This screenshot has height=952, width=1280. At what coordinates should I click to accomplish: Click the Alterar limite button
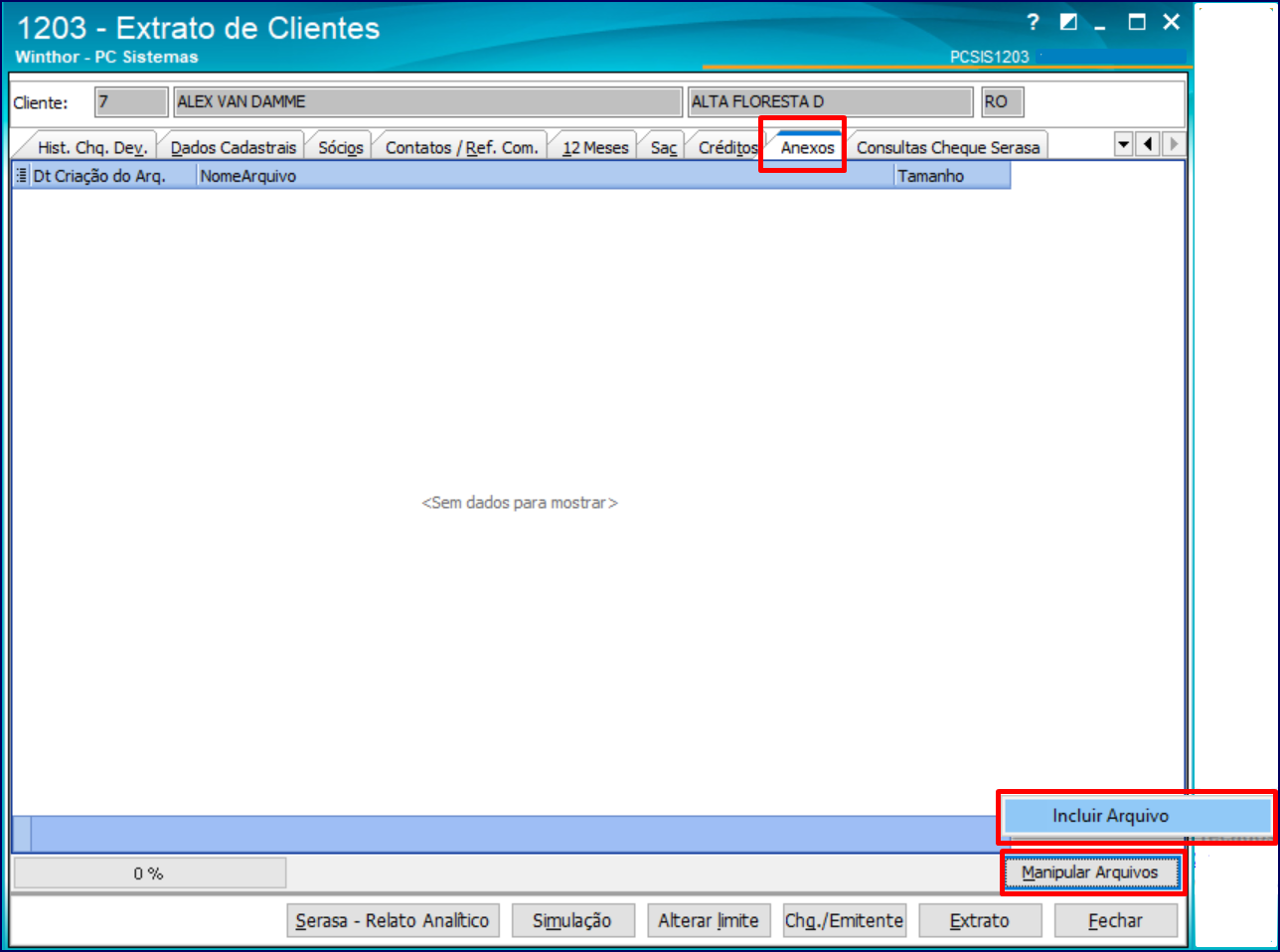click(709, 921)
